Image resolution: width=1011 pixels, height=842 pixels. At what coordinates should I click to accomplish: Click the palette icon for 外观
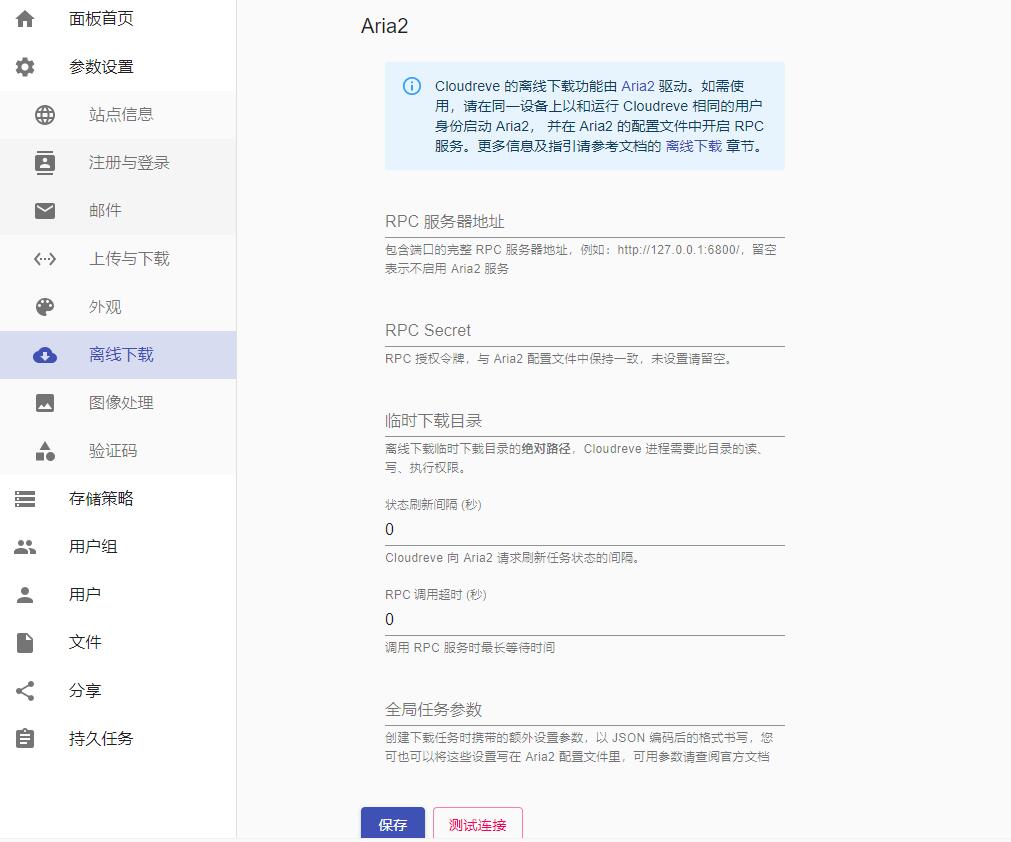tap(45, 307)
